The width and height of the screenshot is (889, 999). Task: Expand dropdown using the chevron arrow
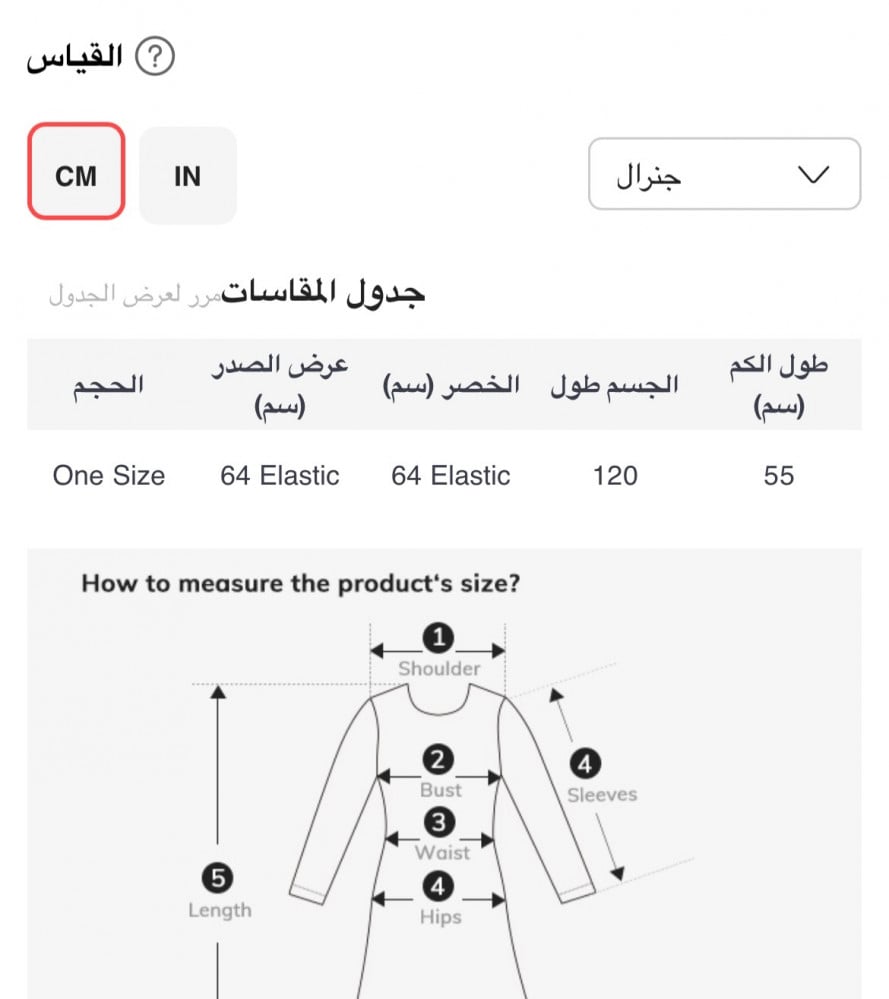click(815, 174)
